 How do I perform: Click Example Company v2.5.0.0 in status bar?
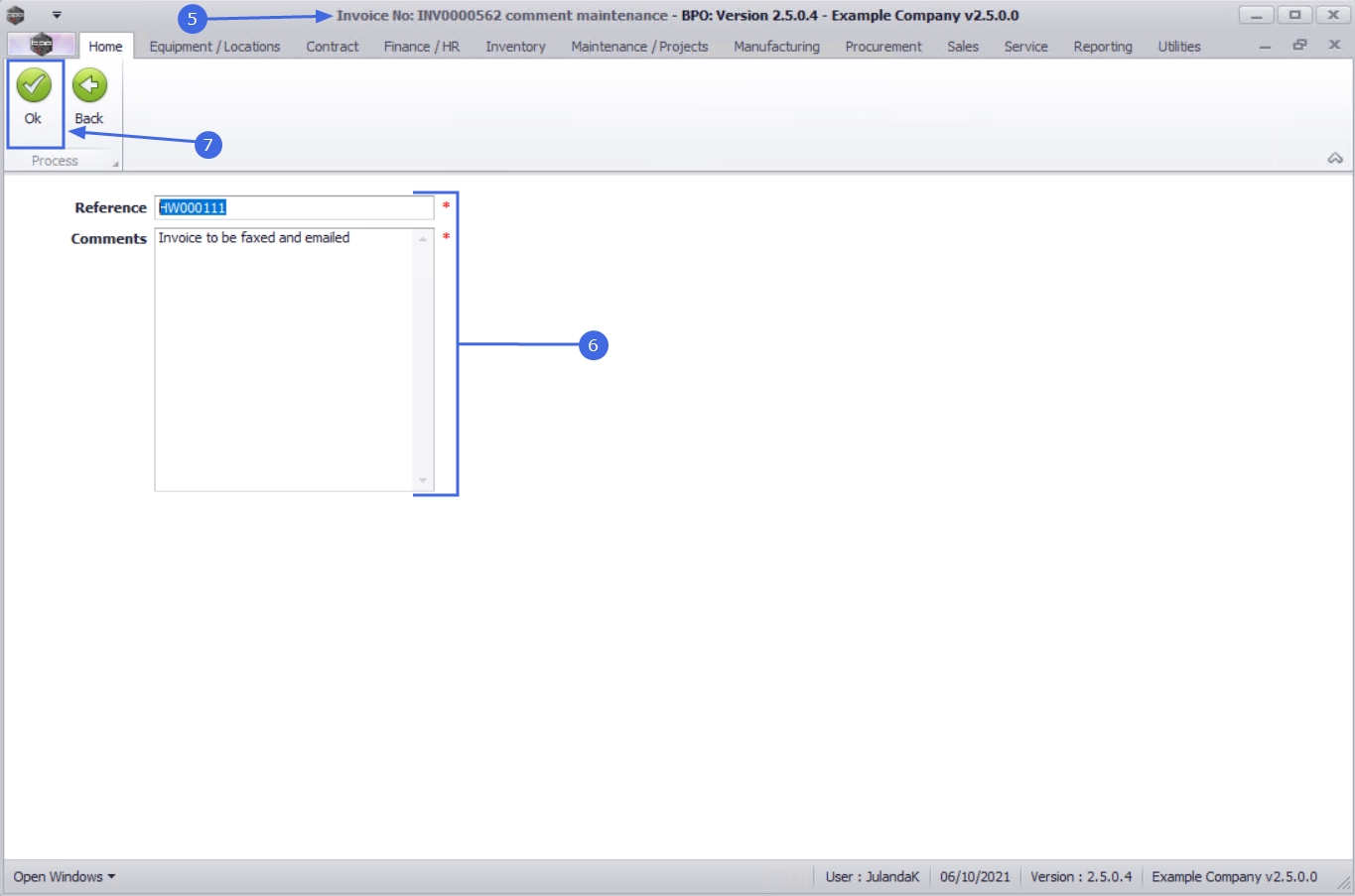pos(1234,877)
